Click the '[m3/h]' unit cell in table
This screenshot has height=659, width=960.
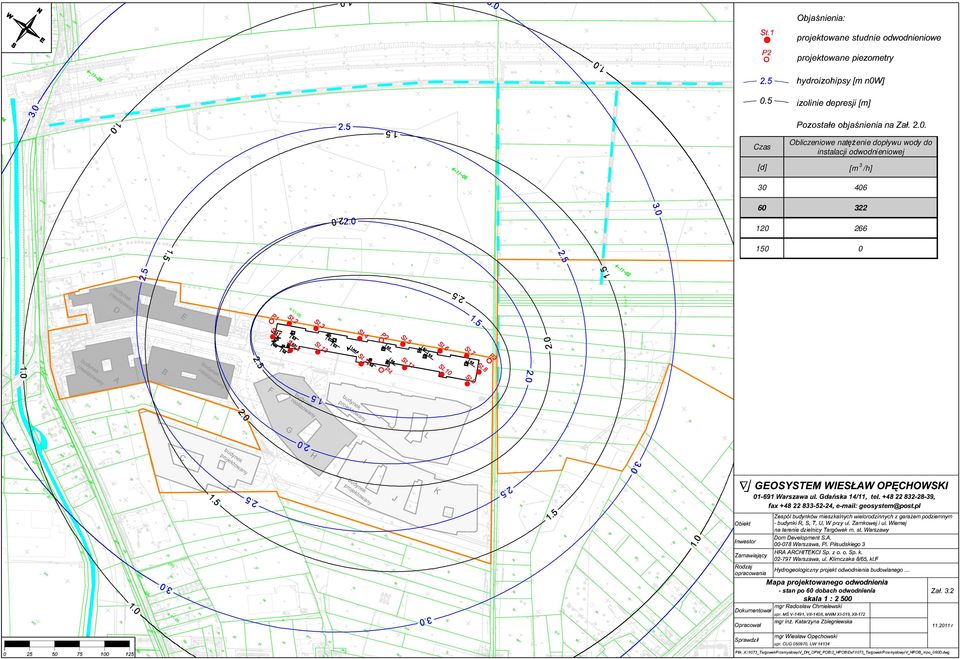tap(860, 167)
